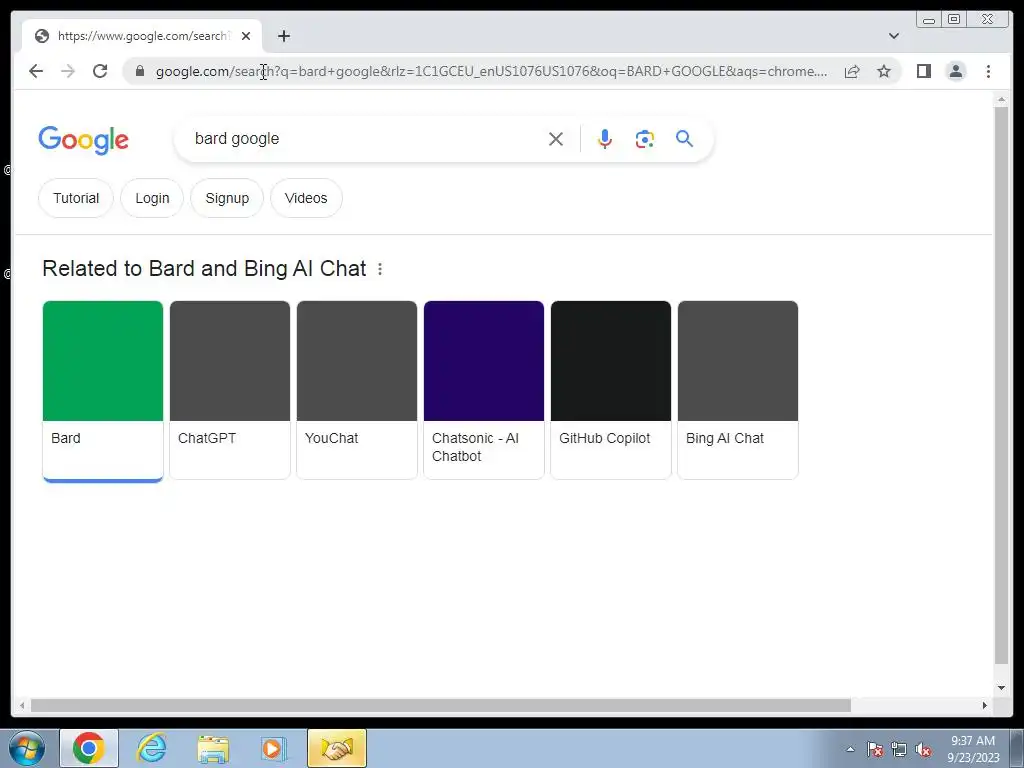Close the google.com/search tab
The image size is (1024, 768).
click(246, 36)
